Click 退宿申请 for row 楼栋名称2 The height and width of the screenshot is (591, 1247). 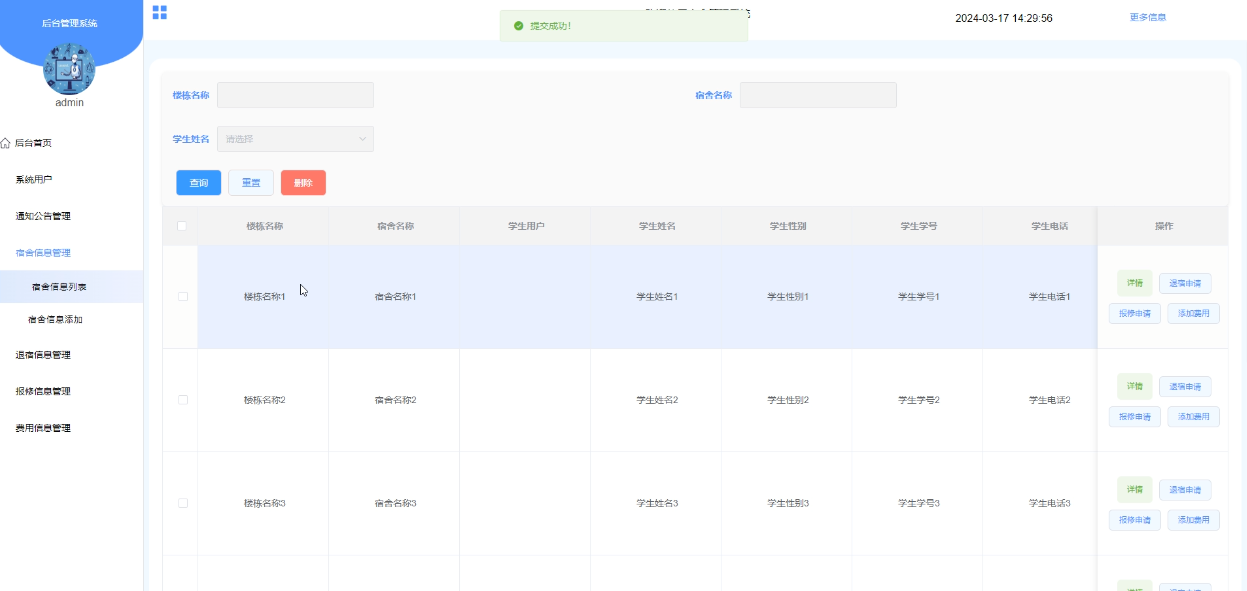pos(1185,386)
